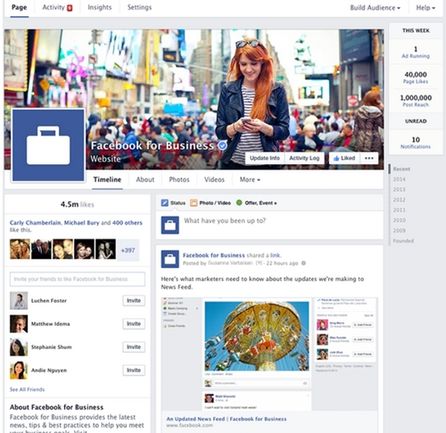Image resolution: width=446 pixels, height=433 pixels.
Task: Click the Facebook for Business cover title
Action: [152, 146]
